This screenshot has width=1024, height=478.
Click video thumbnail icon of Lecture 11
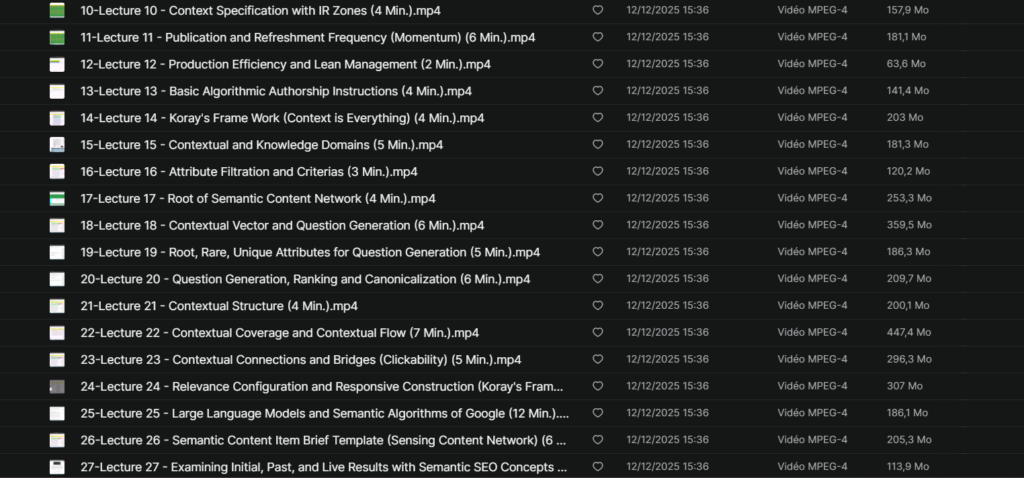click(x=57, y=38)
